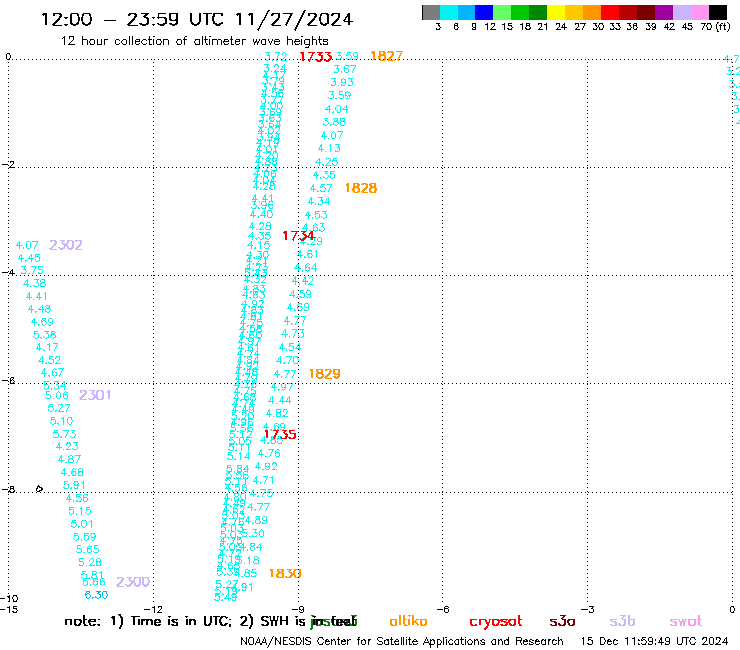Click the date range title 12:00 – 23:59 UTC
Image resolution: width=740 pixels, height=650 pixels.
pos(197,19)
